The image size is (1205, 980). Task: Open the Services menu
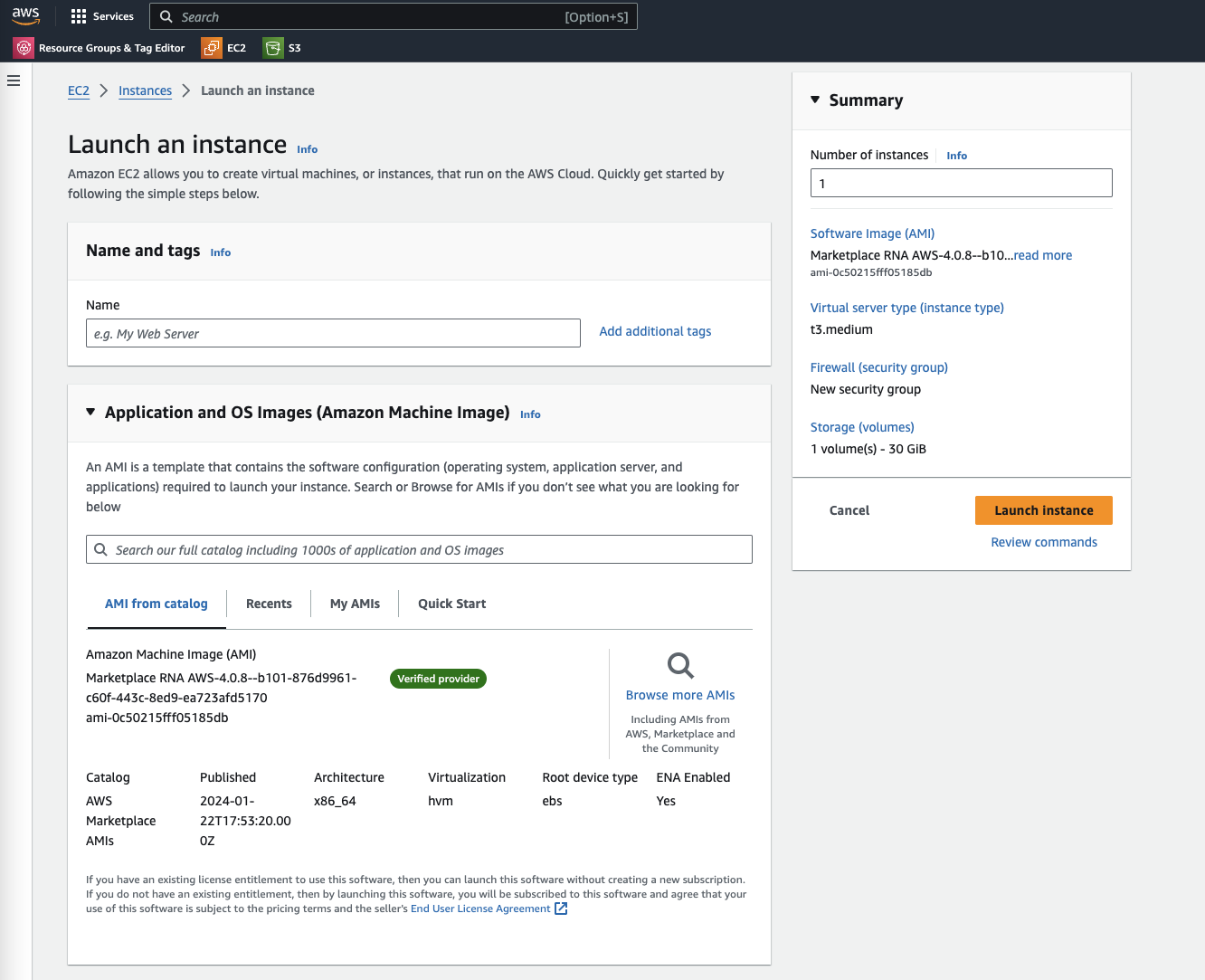click(102, 15)
